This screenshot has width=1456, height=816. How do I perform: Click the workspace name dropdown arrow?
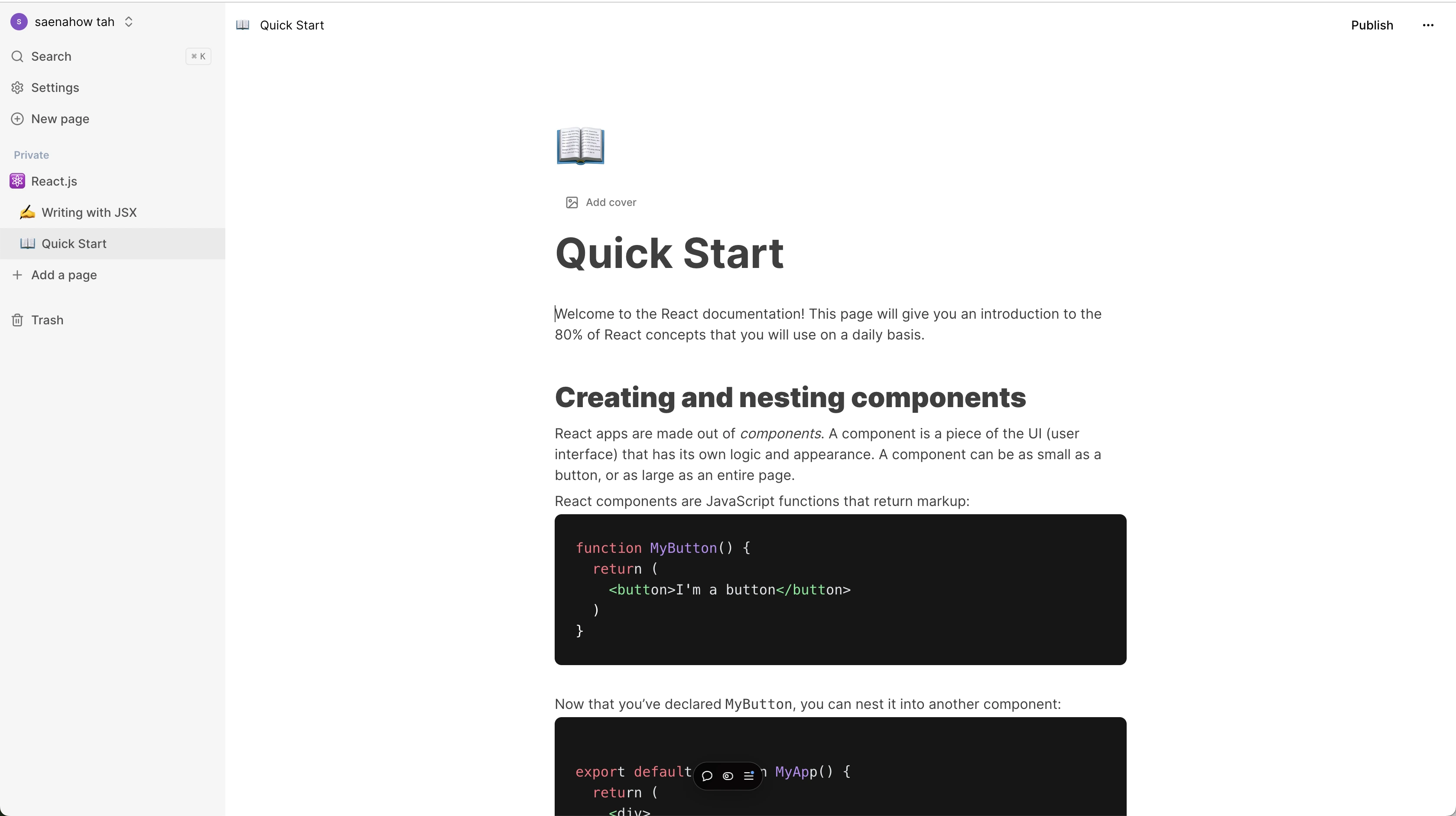(128, 21)
